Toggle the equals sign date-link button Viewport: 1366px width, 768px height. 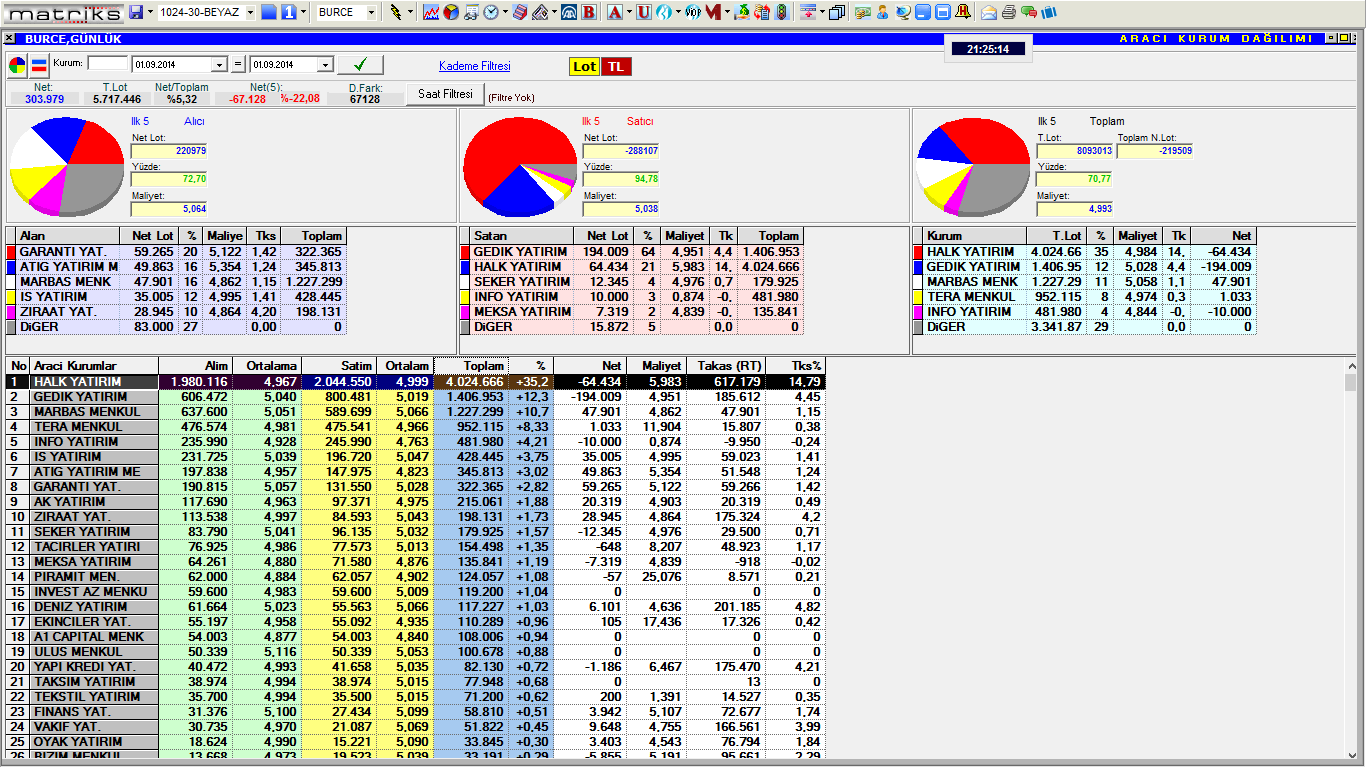238,65
